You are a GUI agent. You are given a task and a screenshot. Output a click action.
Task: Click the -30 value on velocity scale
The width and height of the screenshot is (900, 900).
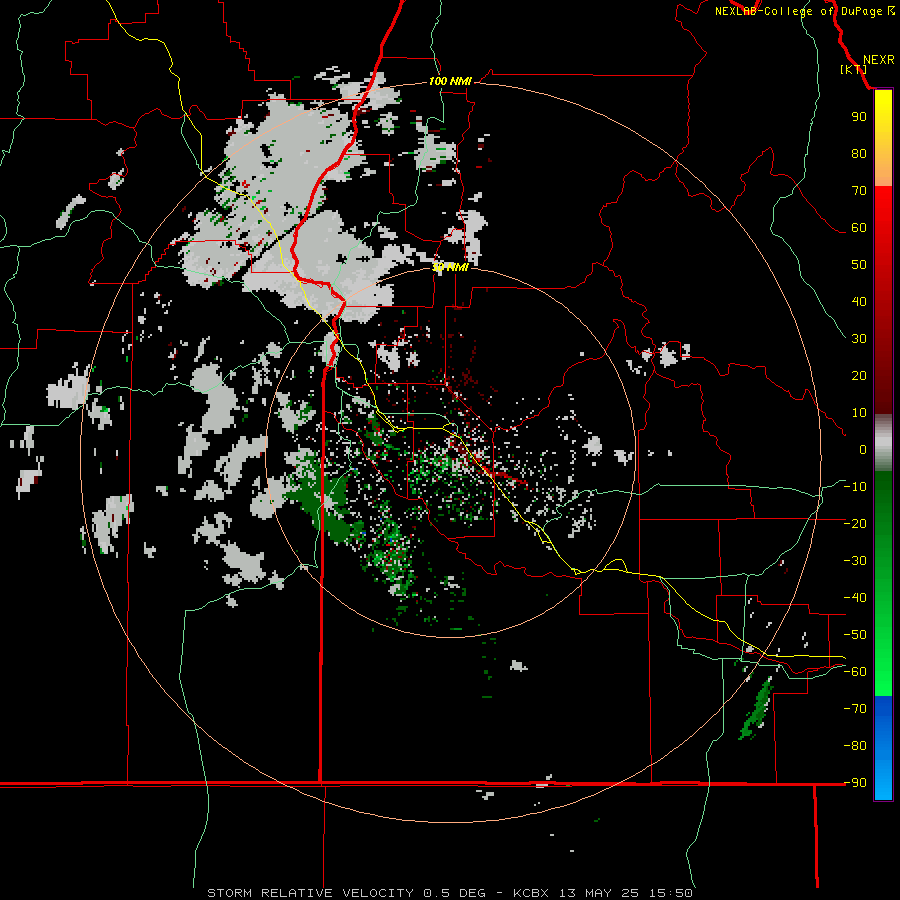[855, 561]
